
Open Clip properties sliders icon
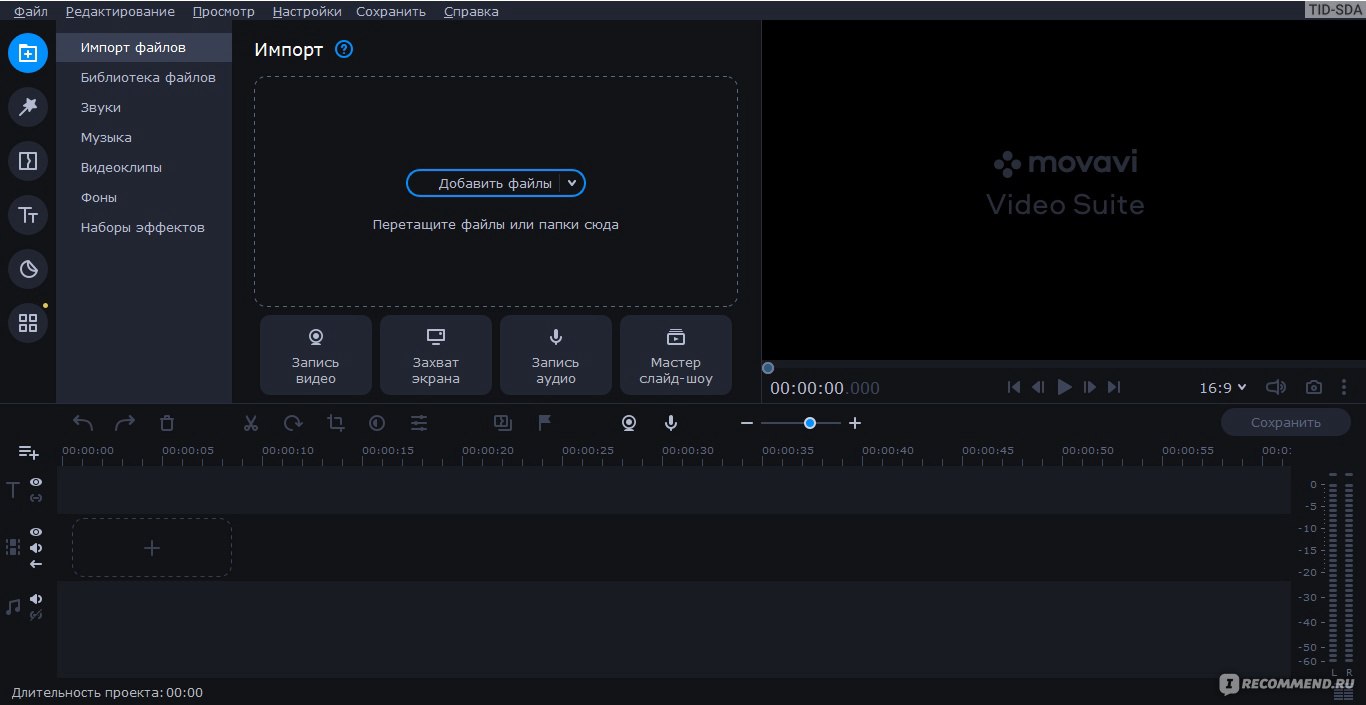[419, 423]
